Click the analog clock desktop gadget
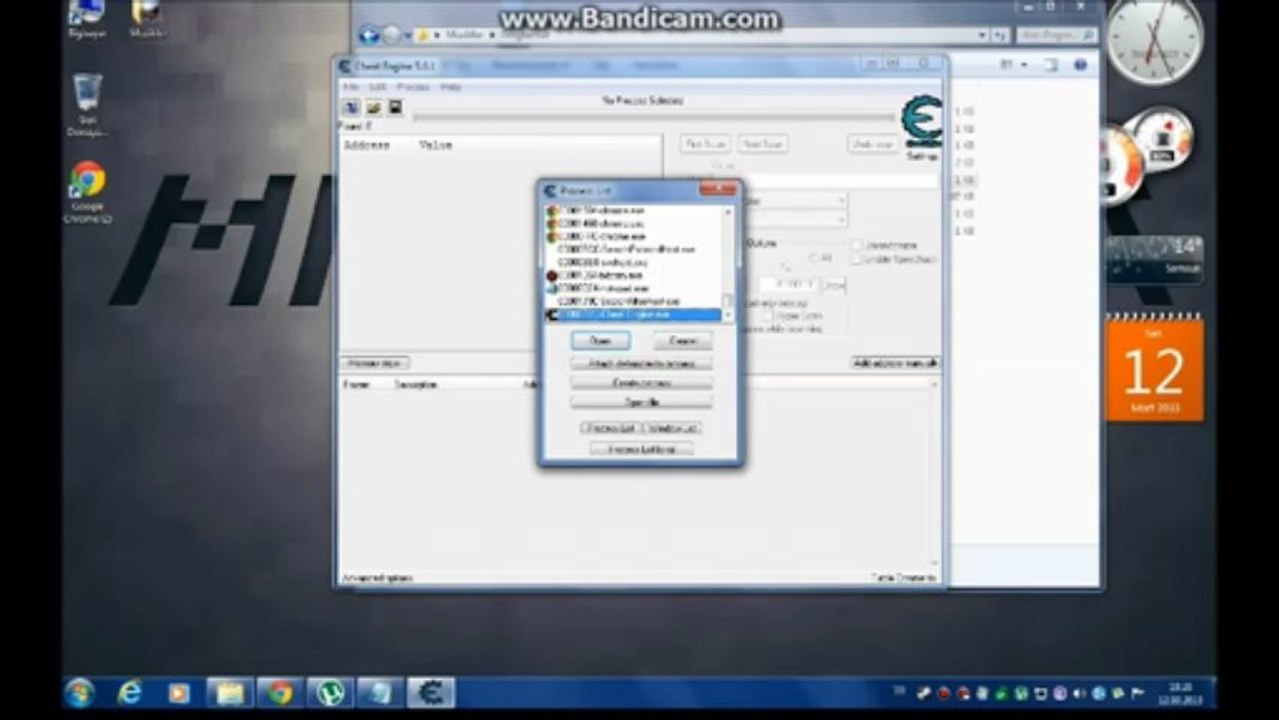 click(1155, 42)
